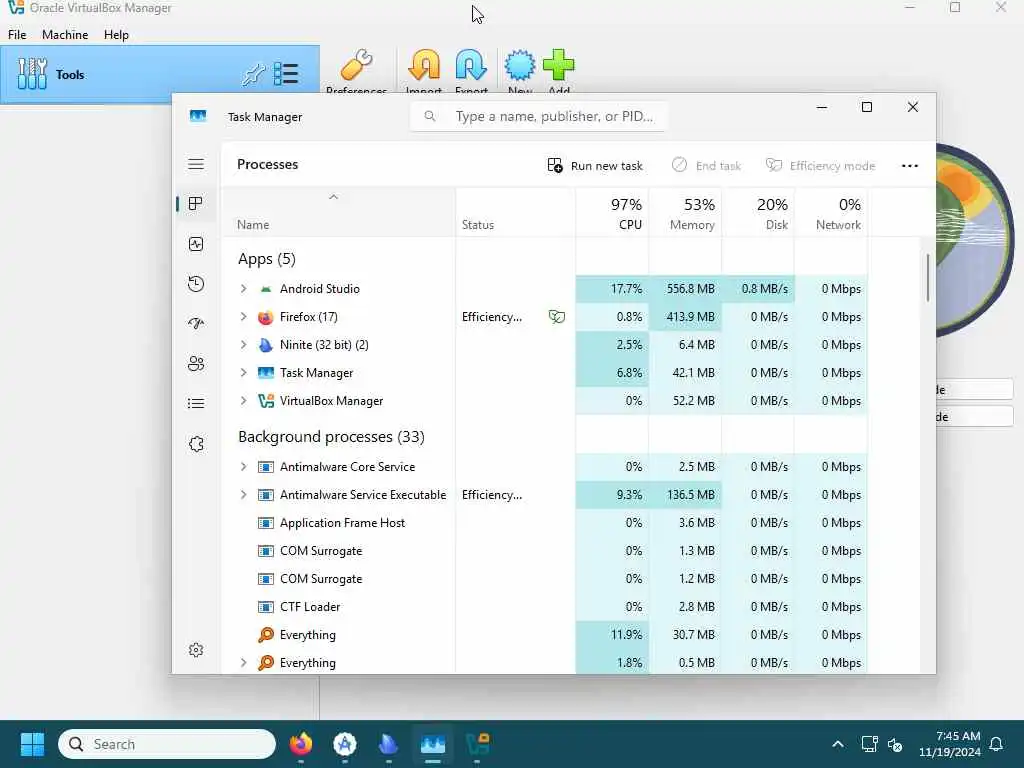Sort processes by Status column
Image resolution: width=1024 pixels, height=768 pixels.
pyautogui.click(x=516, y=213)
